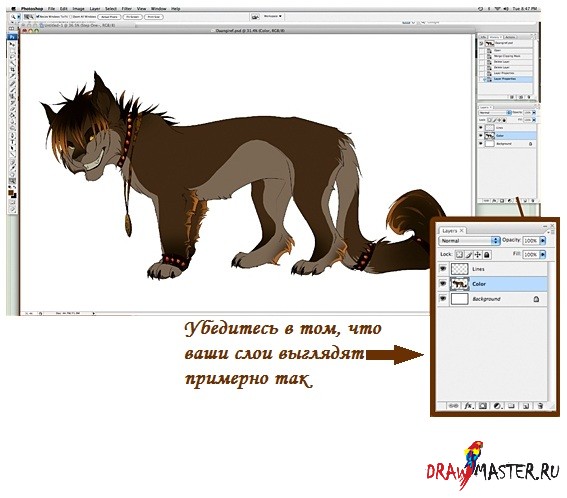The height and width of the screenshot is (498, 567).
Task: Click Lines layer thumbnail in enlarged Layers panel
Action: pyautogui.click(x=460, y=269)
